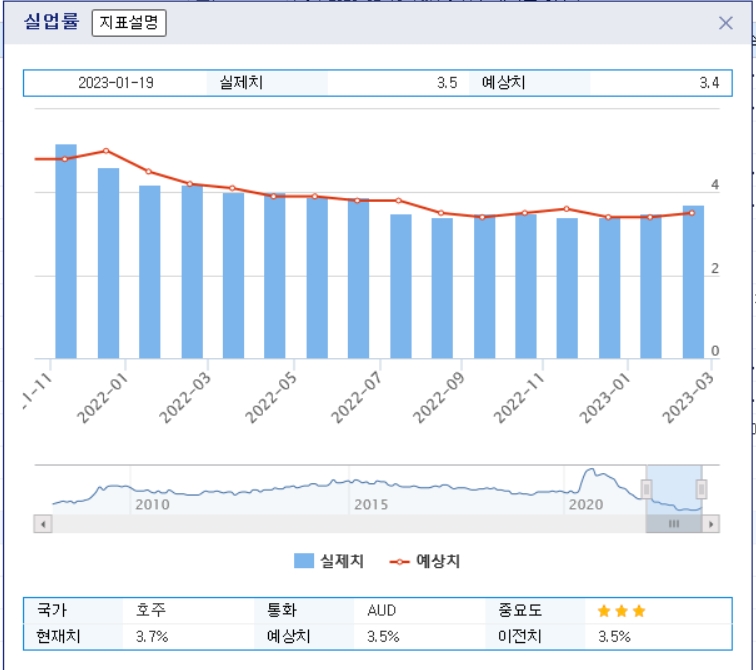756x670 pixels.
Task: Click the 이전치 value 3.5%
Action: point(614,637)
